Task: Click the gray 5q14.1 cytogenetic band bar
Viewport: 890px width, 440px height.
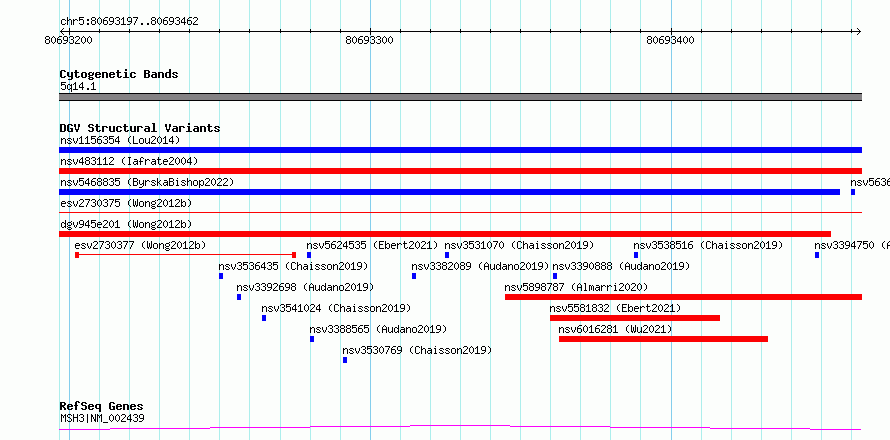Action: pyautogui.click(x=460, y=97)
